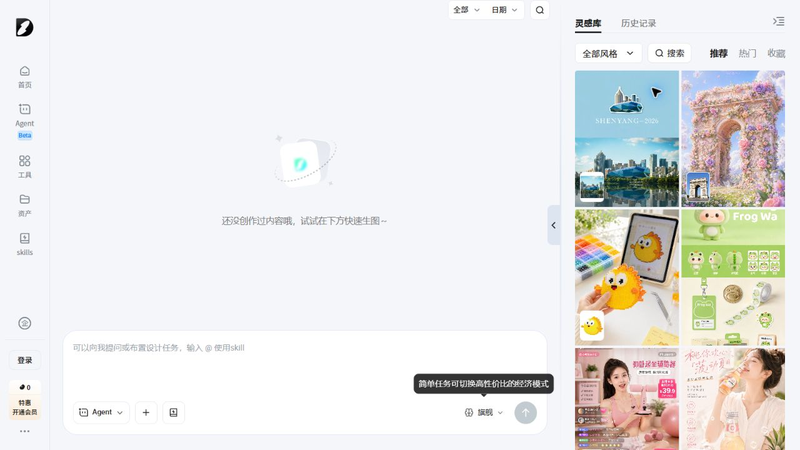Click the search magnifier icon at top
800x450 pixels.
[540, 10]
